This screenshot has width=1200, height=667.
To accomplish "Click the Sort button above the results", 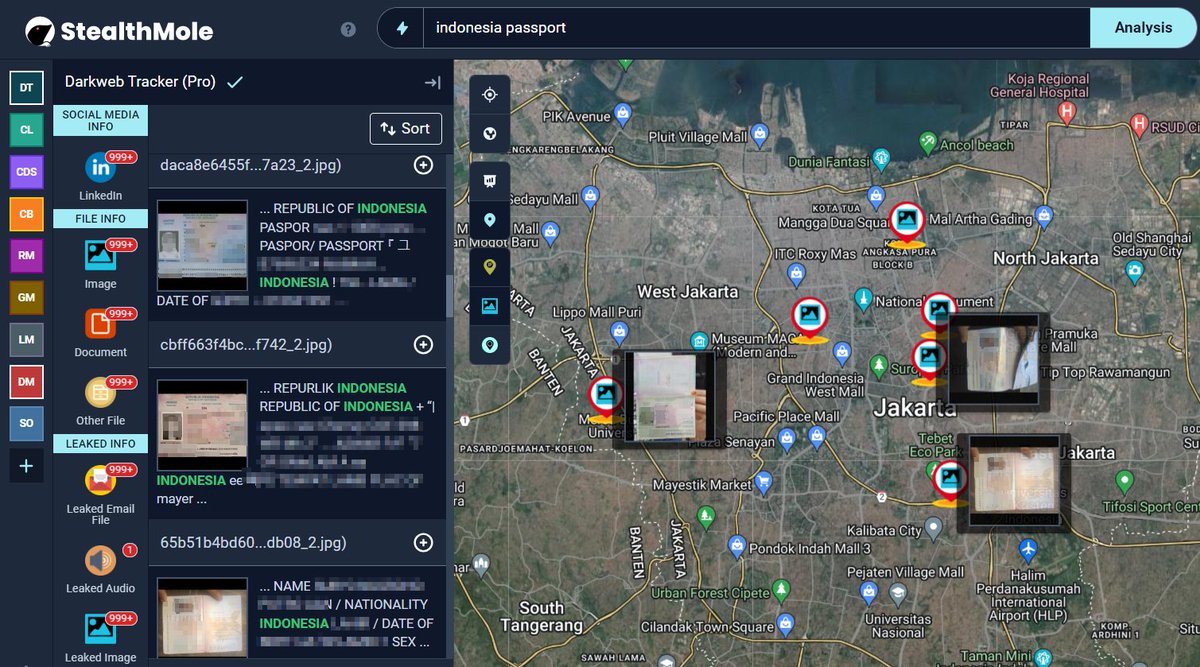I will point(405,128).
